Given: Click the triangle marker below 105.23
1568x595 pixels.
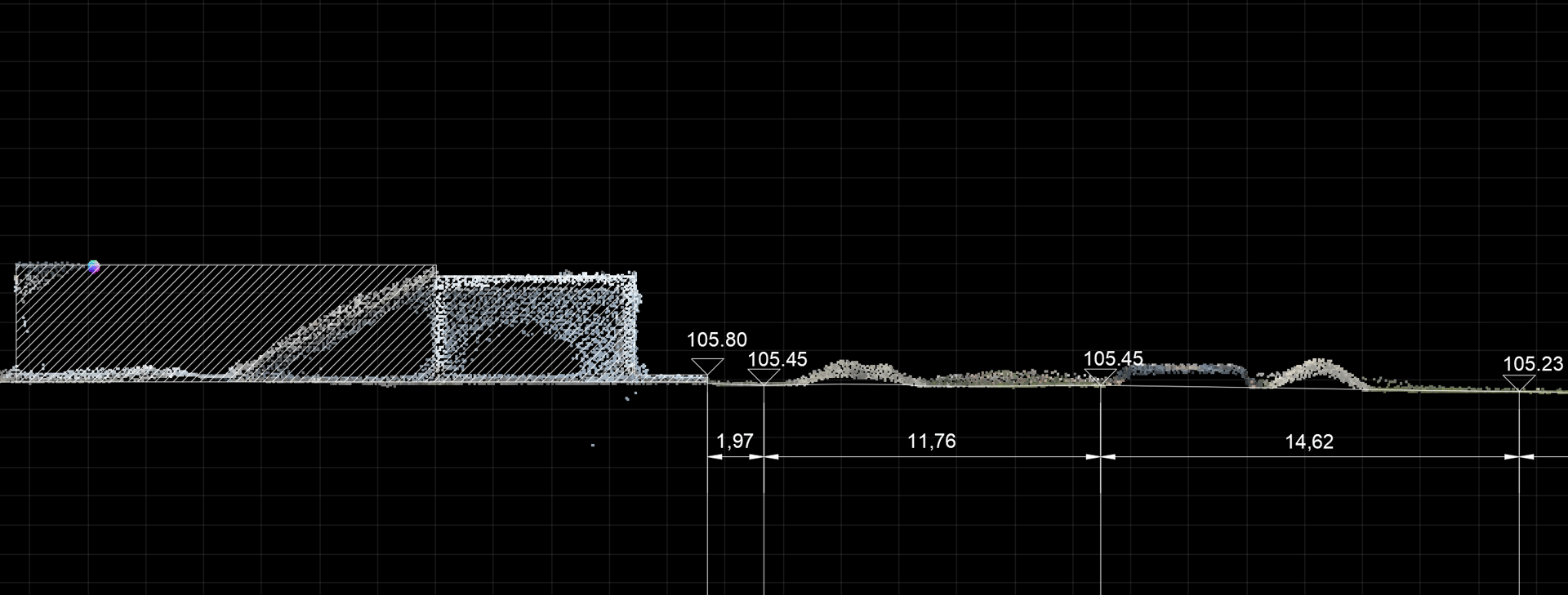Looking at the screenshot, I should 1518,383.
